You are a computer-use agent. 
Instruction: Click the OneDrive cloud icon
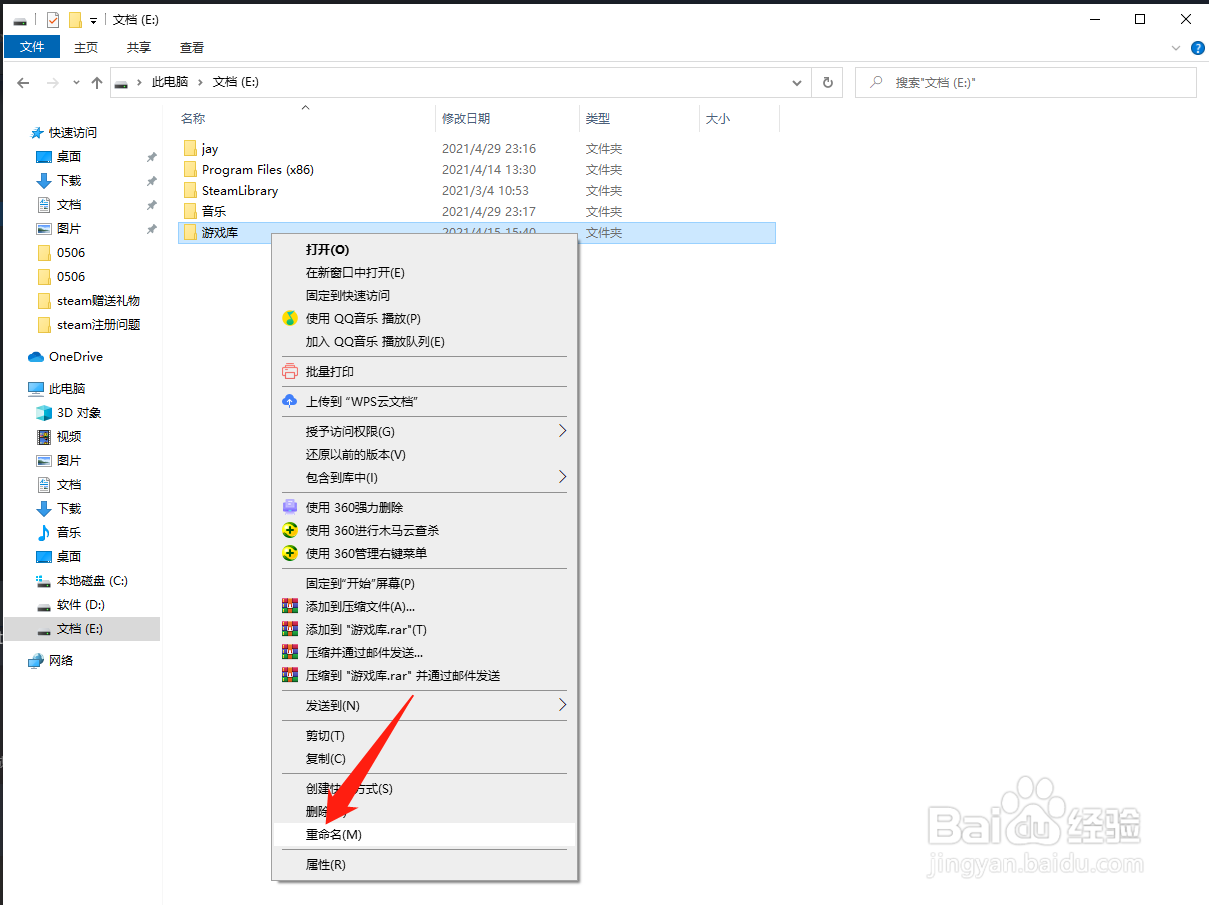coord(36,356)
